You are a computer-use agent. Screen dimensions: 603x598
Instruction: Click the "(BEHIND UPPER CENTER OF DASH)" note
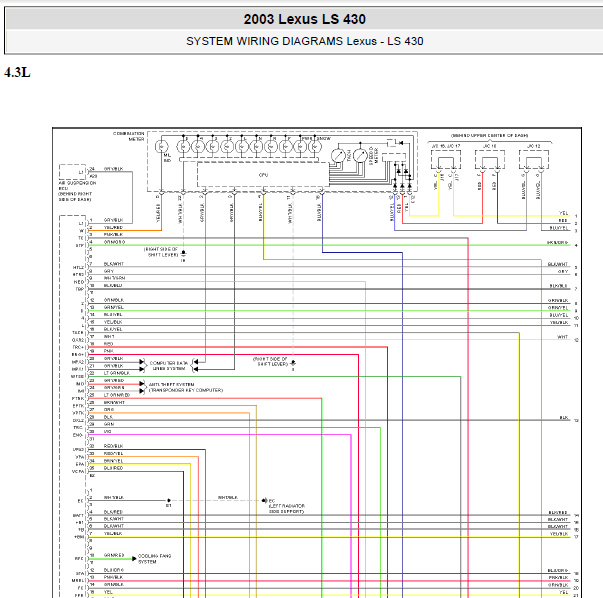pyautogui.click(x=490, y=135)
